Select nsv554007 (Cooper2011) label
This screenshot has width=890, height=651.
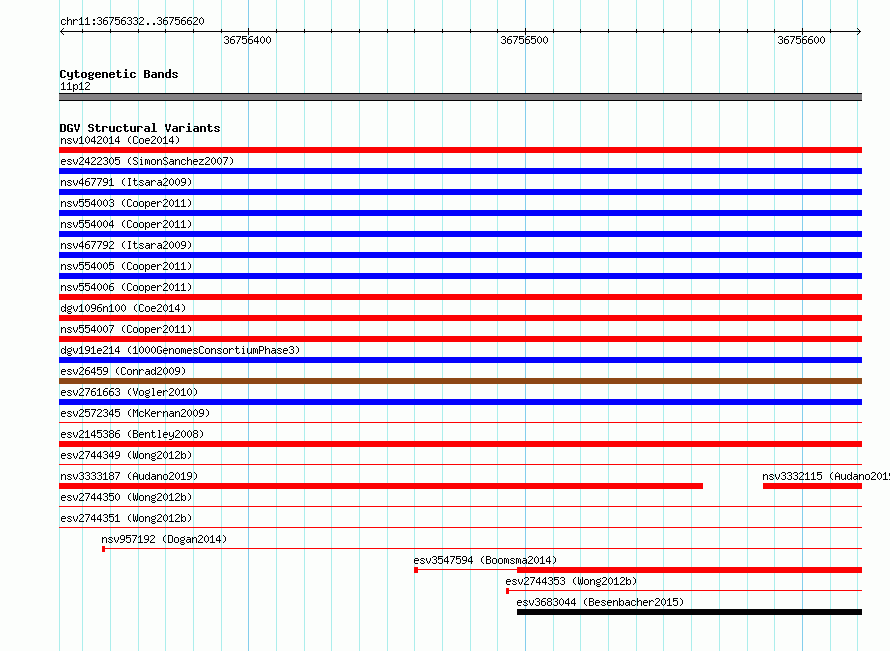point(126,329)
